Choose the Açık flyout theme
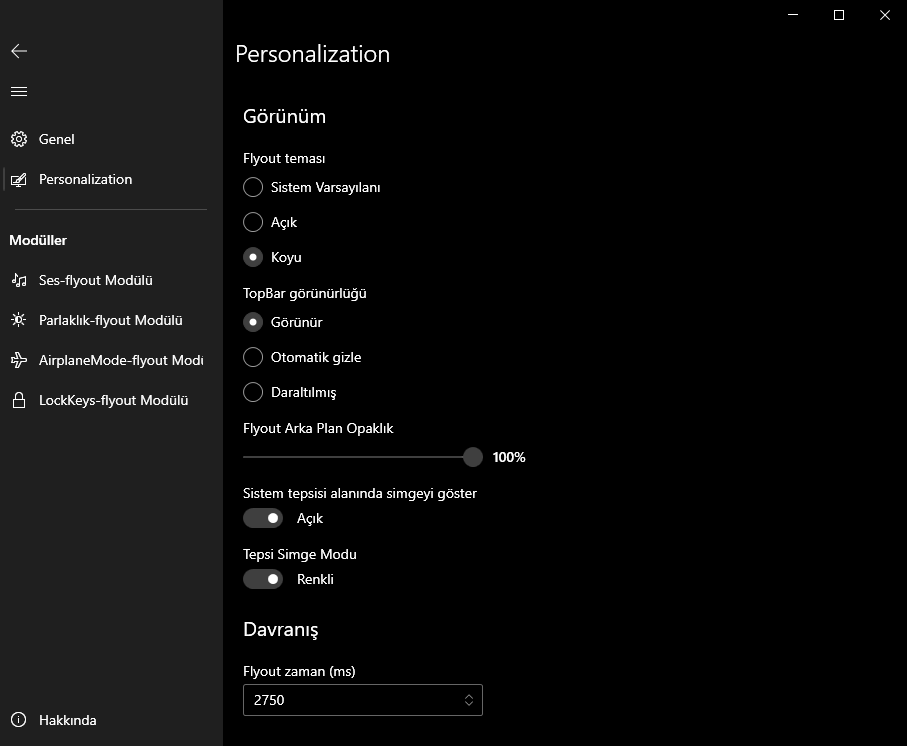Viewport: 907px width, 746px height. [x=253, y=222]
